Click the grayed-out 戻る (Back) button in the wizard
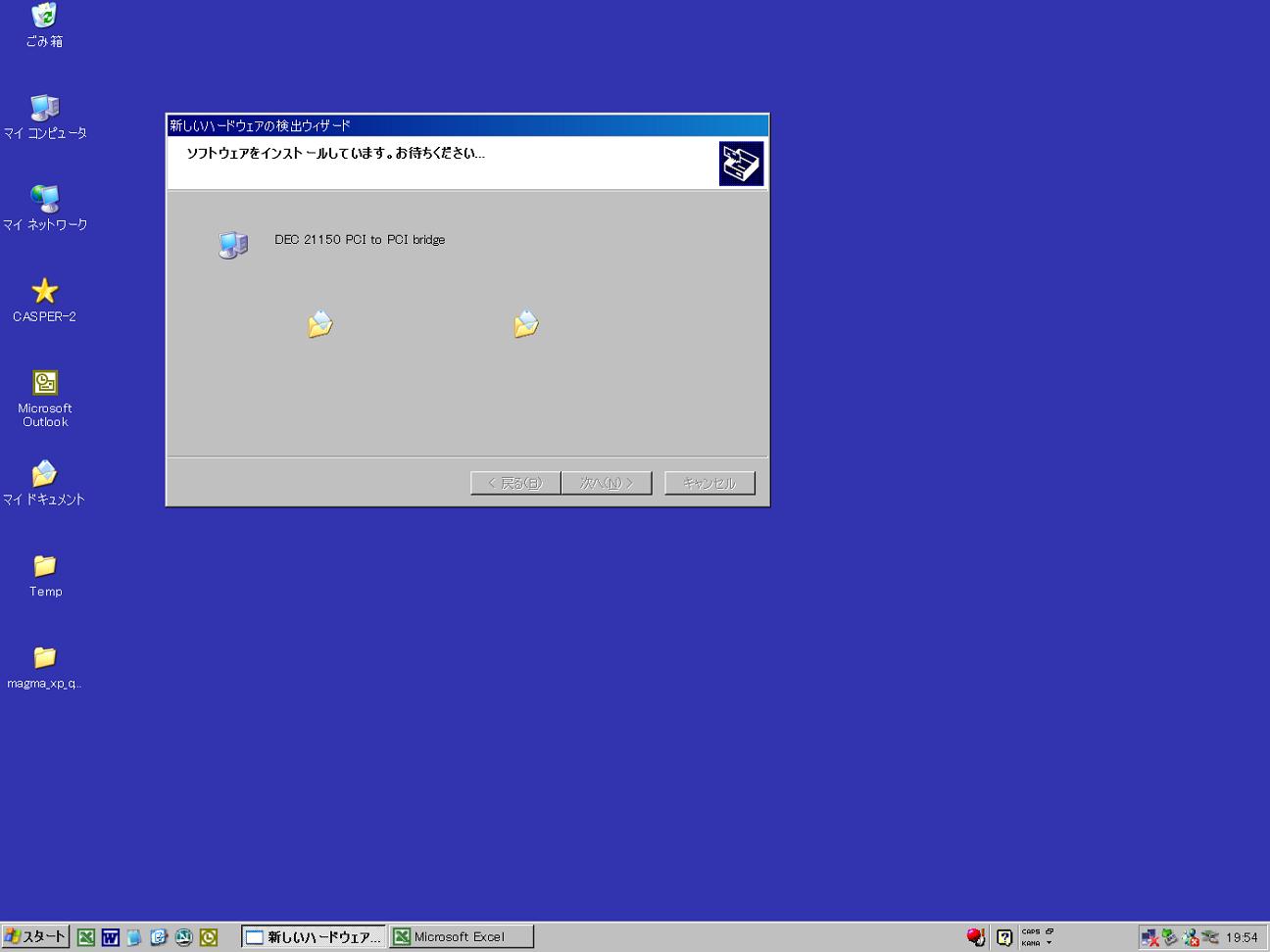This screenshot has width=1270, height=952. (515, 483)
